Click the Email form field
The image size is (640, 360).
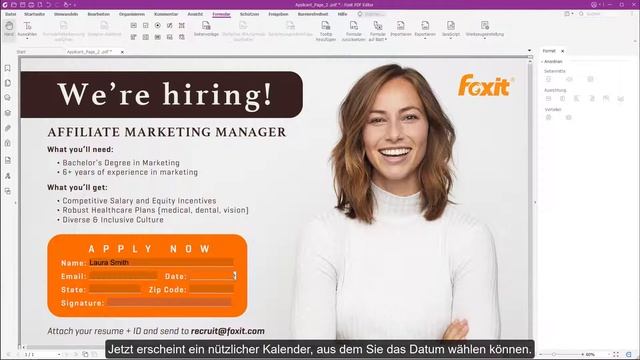pyautogui.click(x=123, y=276)
